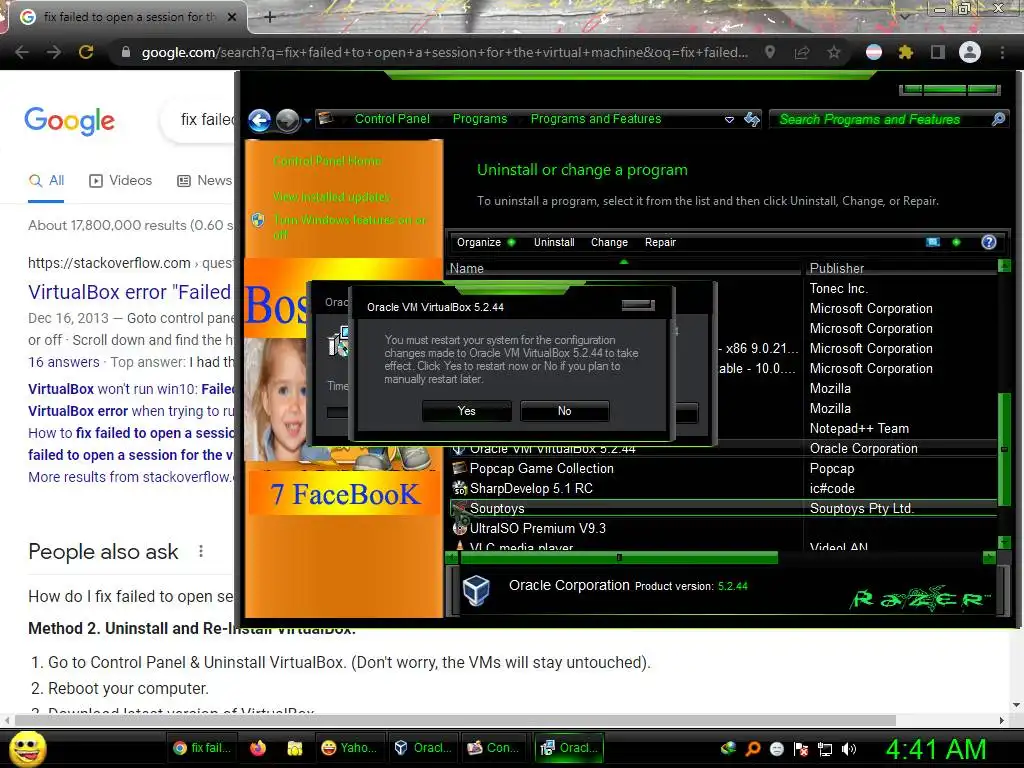The width and height of the screenshot is (1024, 768).
Task: Open the recent pages dropdown beside Forward arrow
Action: click(x=308, y=120)
